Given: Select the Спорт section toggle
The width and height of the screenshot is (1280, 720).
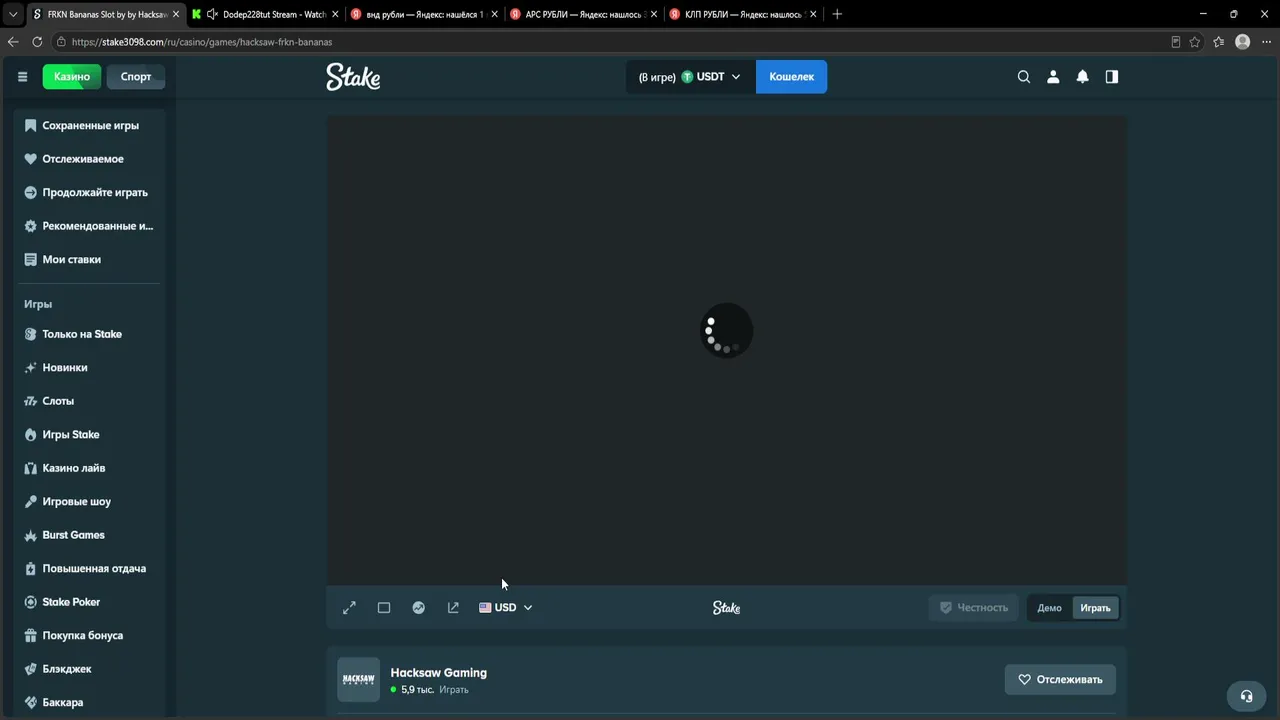Looking at the screenshot, I should (136, 77).
